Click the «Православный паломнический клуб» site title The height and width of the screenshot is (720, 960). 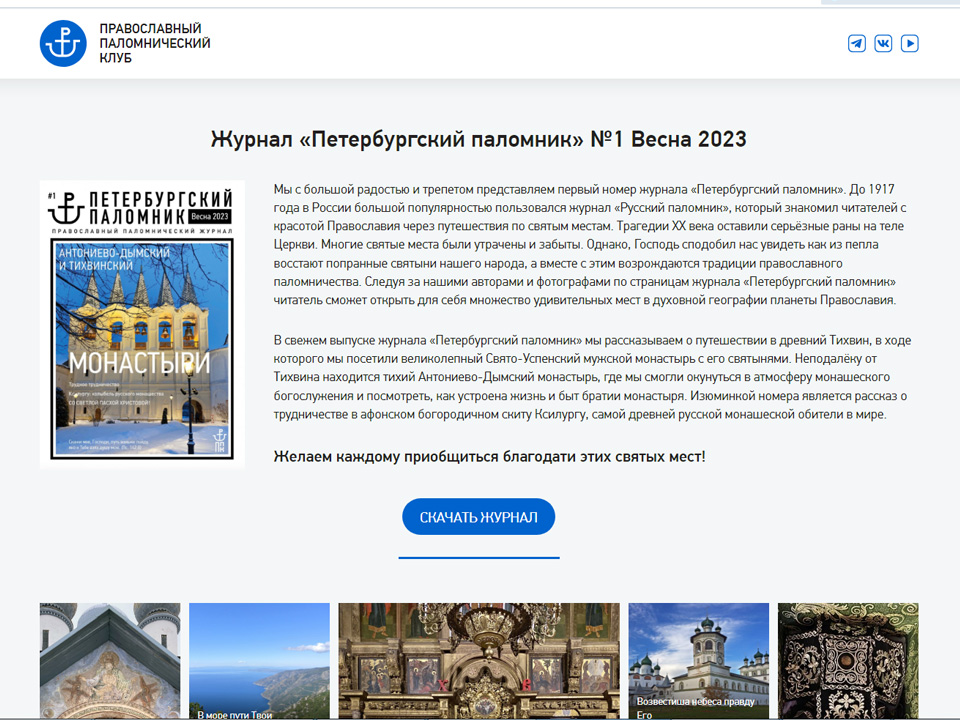[154, 43]
